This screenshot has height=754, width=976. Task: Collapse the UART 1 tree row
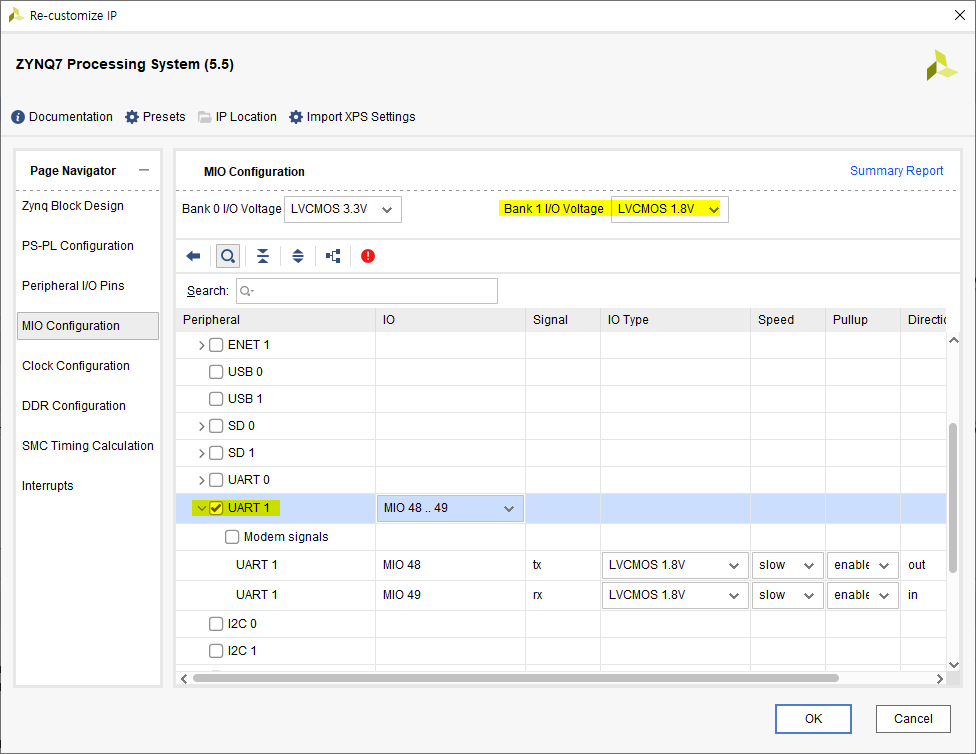pos(201,508)
